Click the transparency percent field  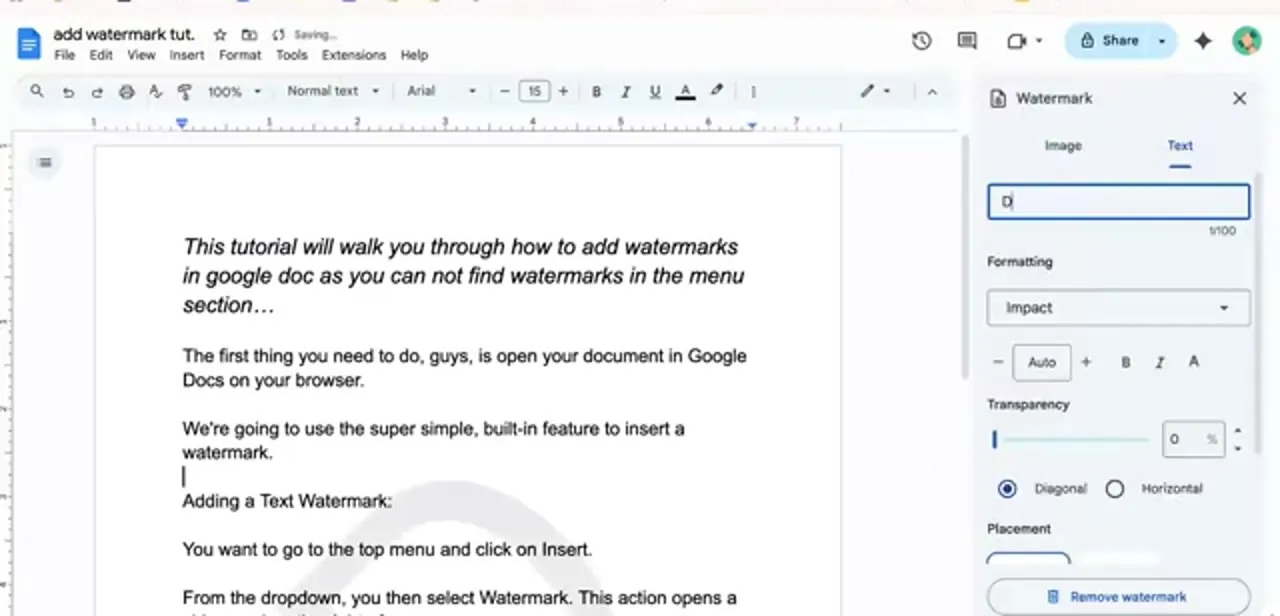pyautogui.click(x=1193, y=439)
